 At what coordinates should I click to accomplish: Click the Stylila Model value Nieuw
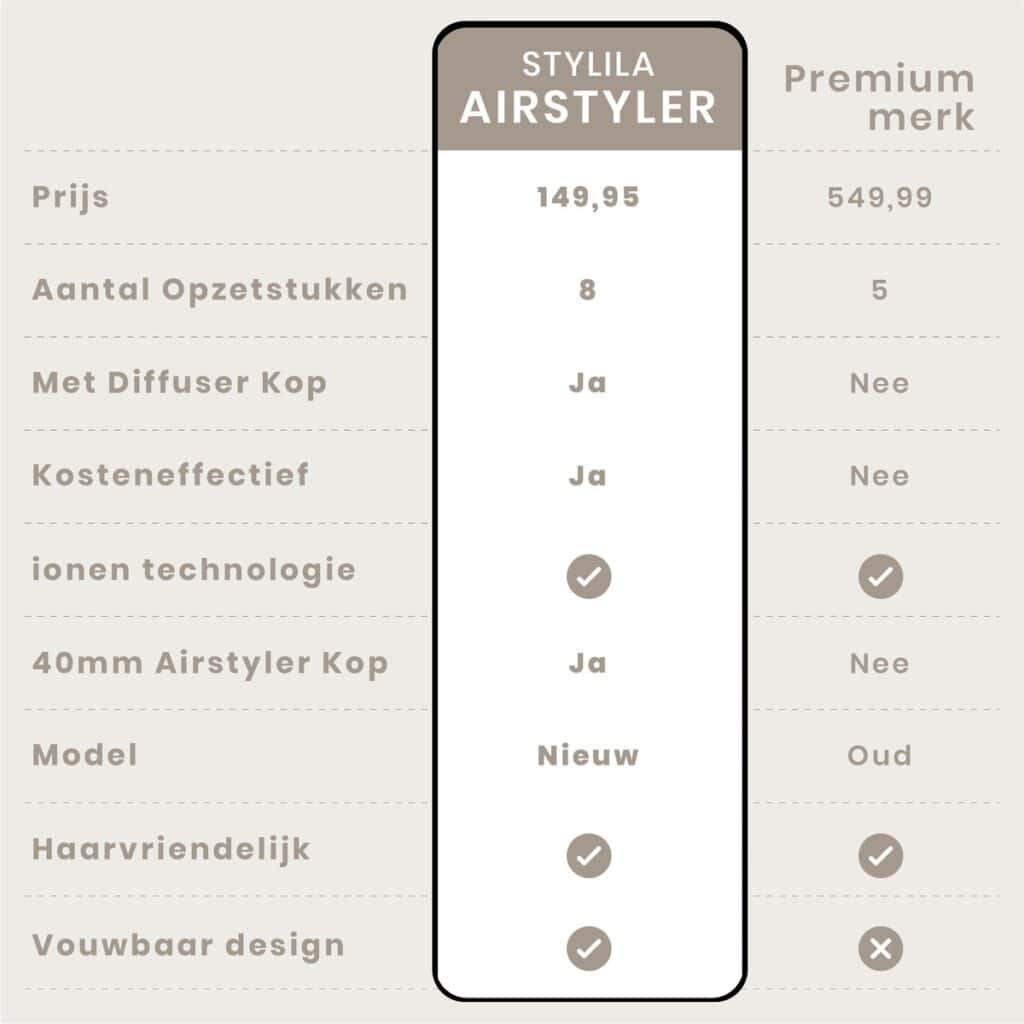click(x=588, y=755)
